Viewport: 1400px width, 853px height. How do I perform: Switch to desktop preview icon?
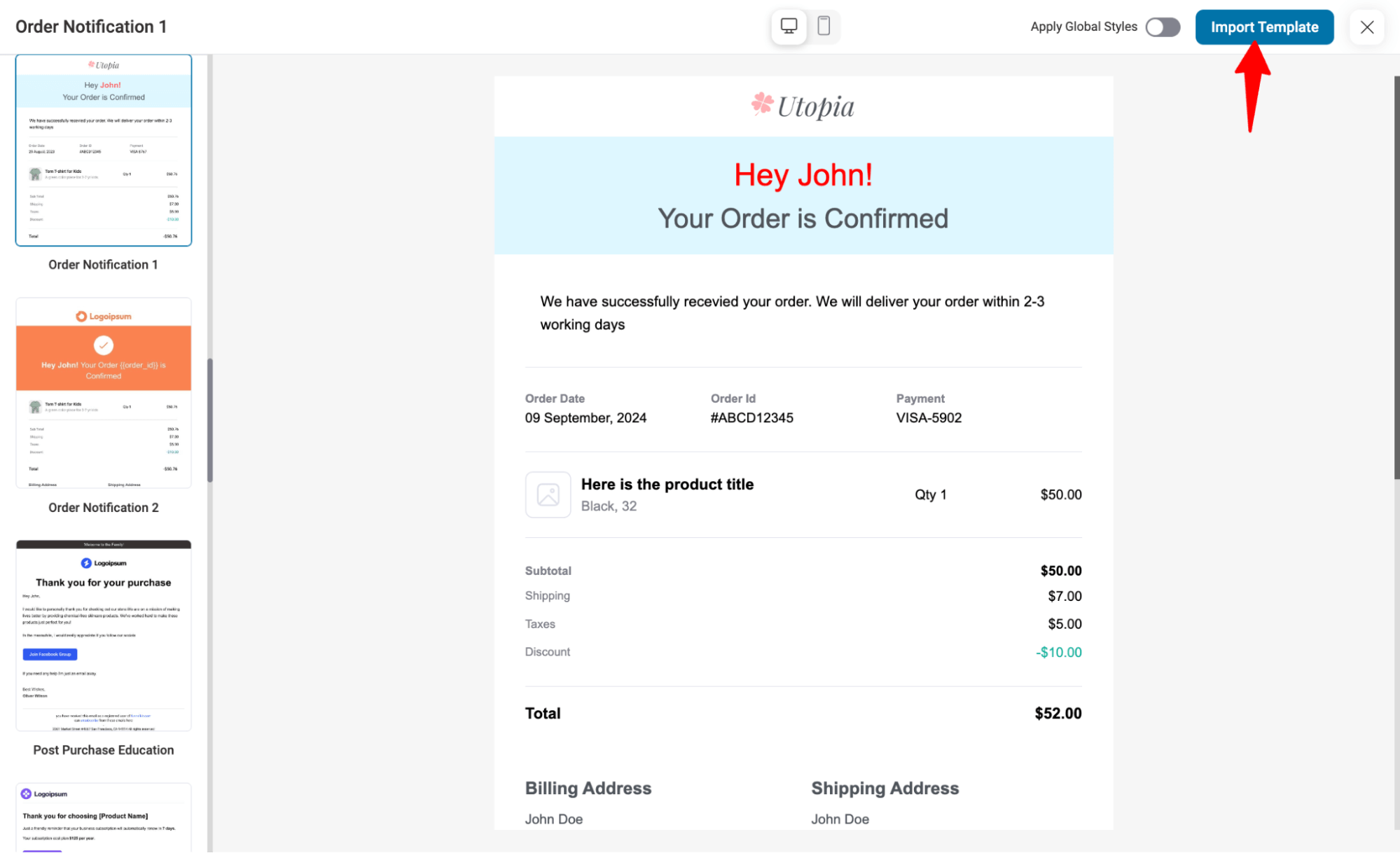coord(789,27)
